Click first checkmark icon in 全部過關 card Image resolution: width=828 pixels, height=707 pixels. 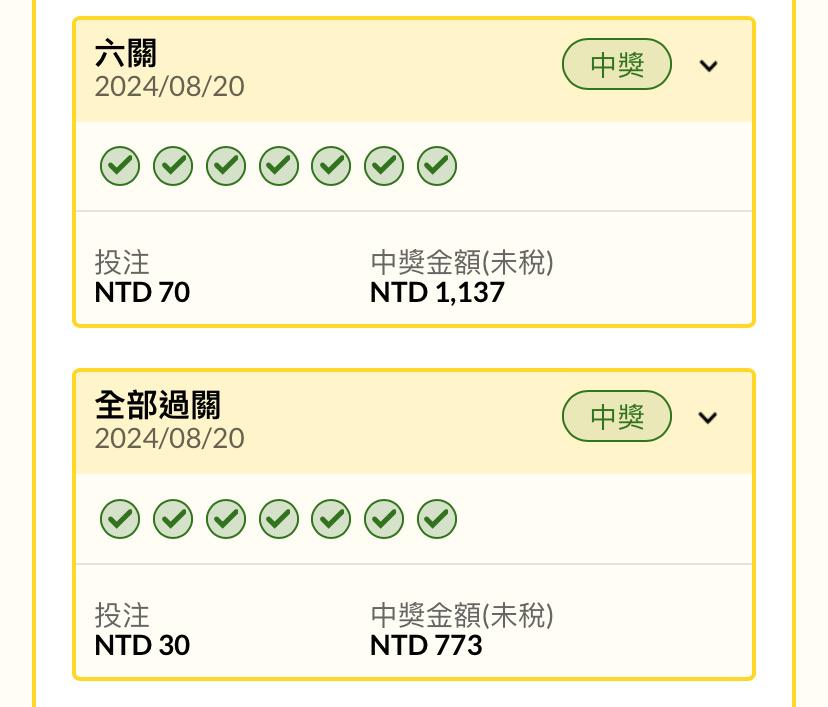tap(120, 519)
